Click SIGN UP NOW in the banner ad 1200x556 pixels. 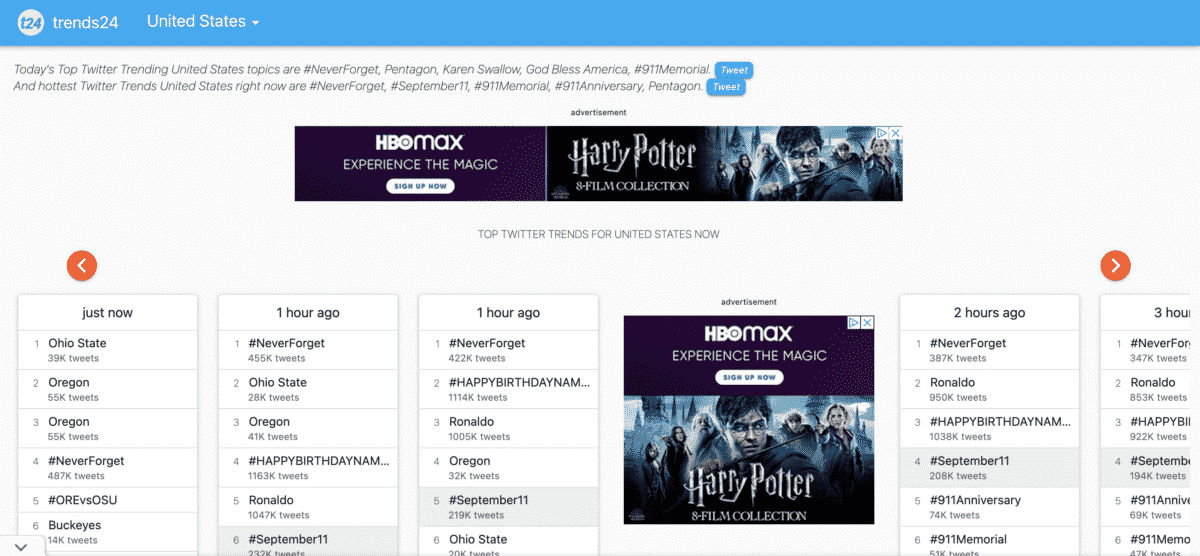coord(420,186)
